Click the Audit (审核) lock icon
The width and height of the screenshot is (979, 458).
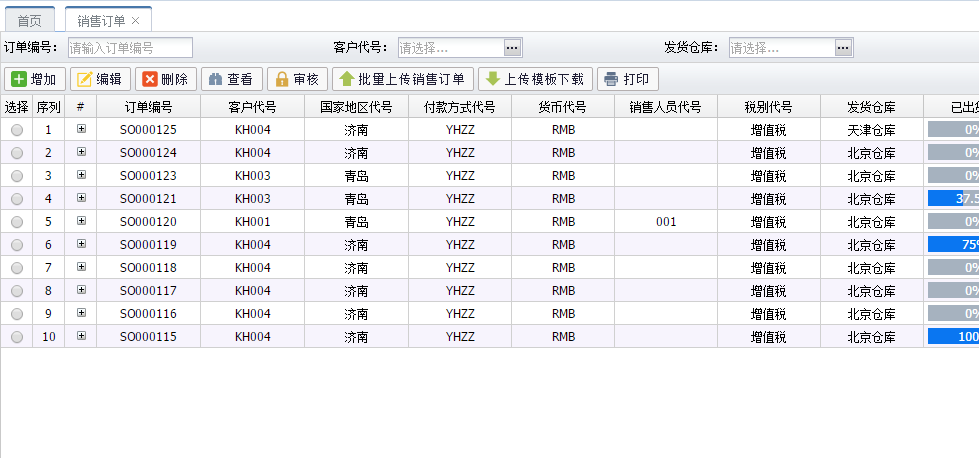281,80
